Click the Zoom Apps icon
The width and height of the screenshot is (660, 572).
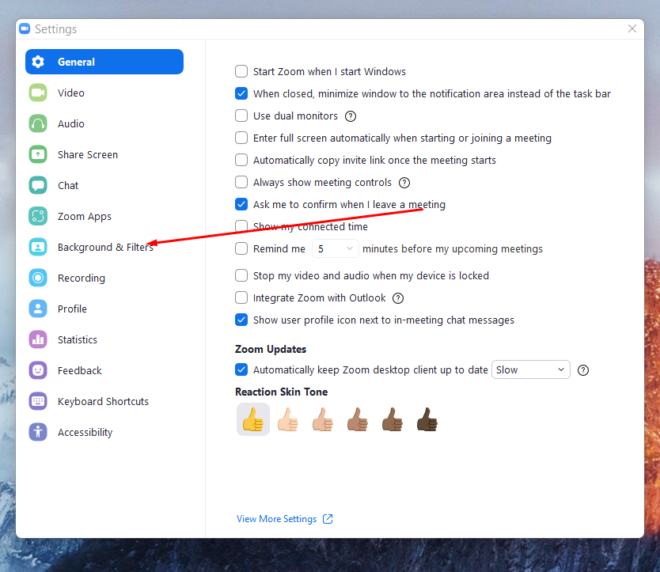pyautogui.click(x=38, y=216)
